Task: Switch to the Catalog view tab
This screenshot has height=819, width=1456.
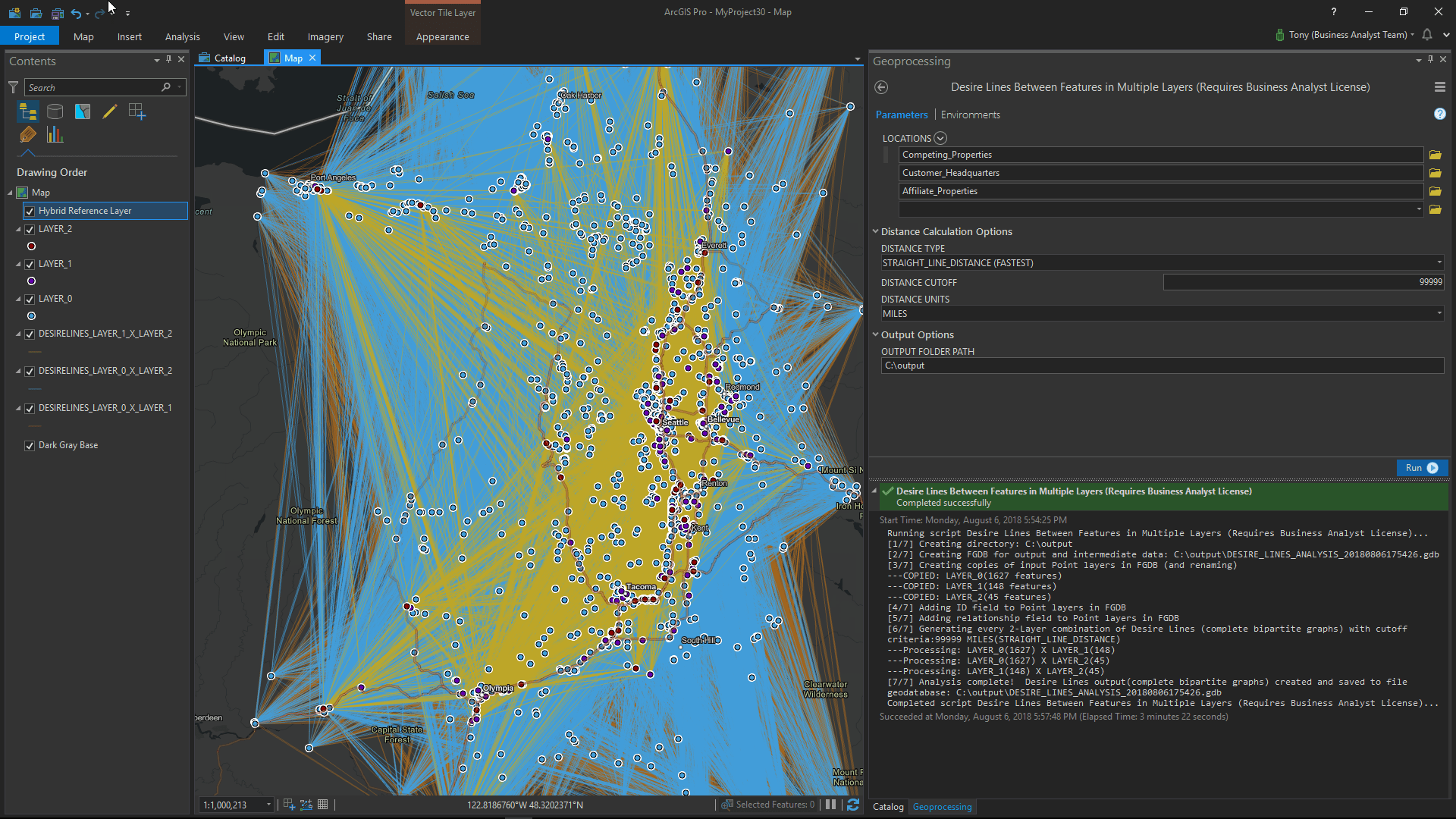Action: 222,58
